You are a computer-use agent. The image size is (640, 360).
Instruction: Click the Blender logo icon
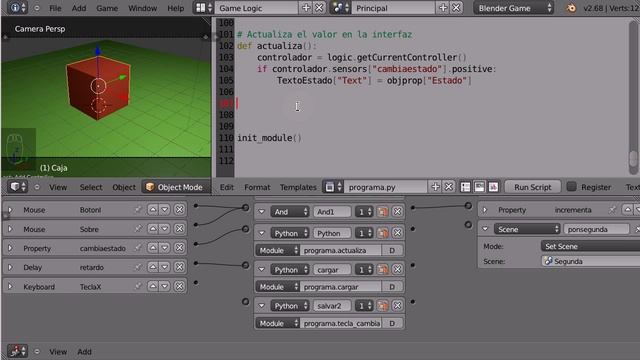[571, 8]
